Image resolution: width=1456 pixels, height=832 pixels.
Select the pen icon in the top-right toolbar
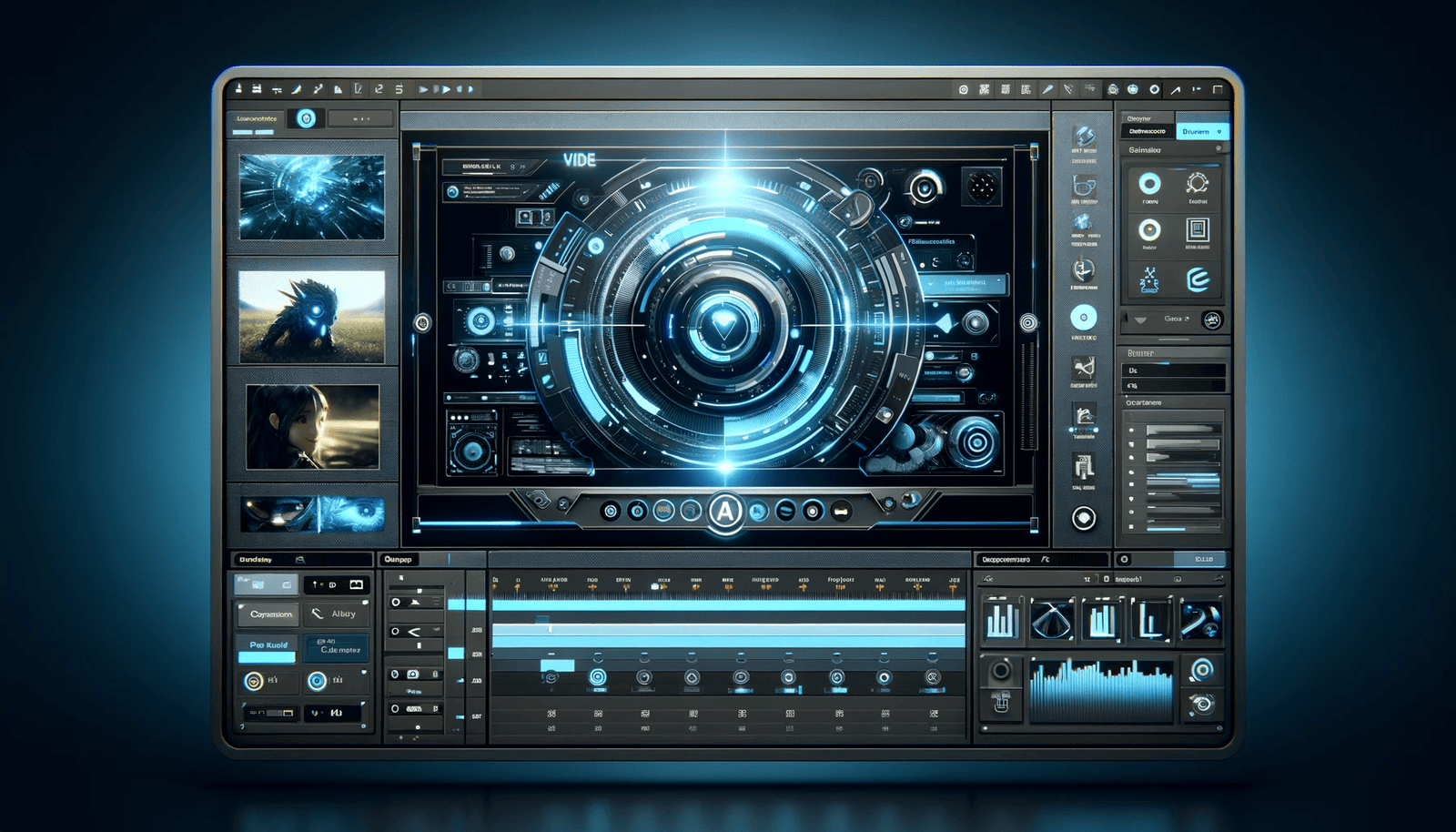coord(1047,89)
